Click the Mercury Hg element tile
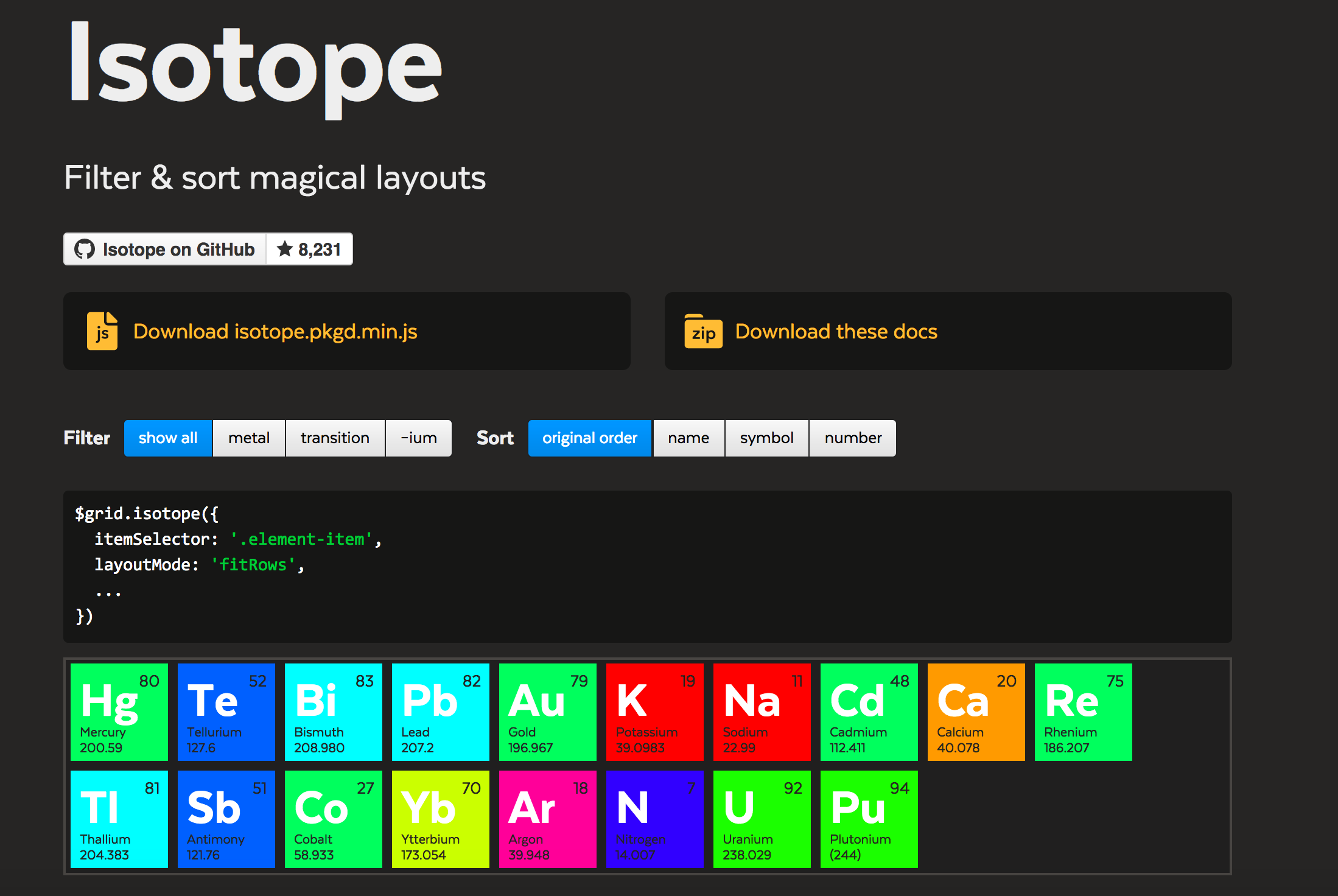This screenshot has height=896, width=1338. click(119, 712)
